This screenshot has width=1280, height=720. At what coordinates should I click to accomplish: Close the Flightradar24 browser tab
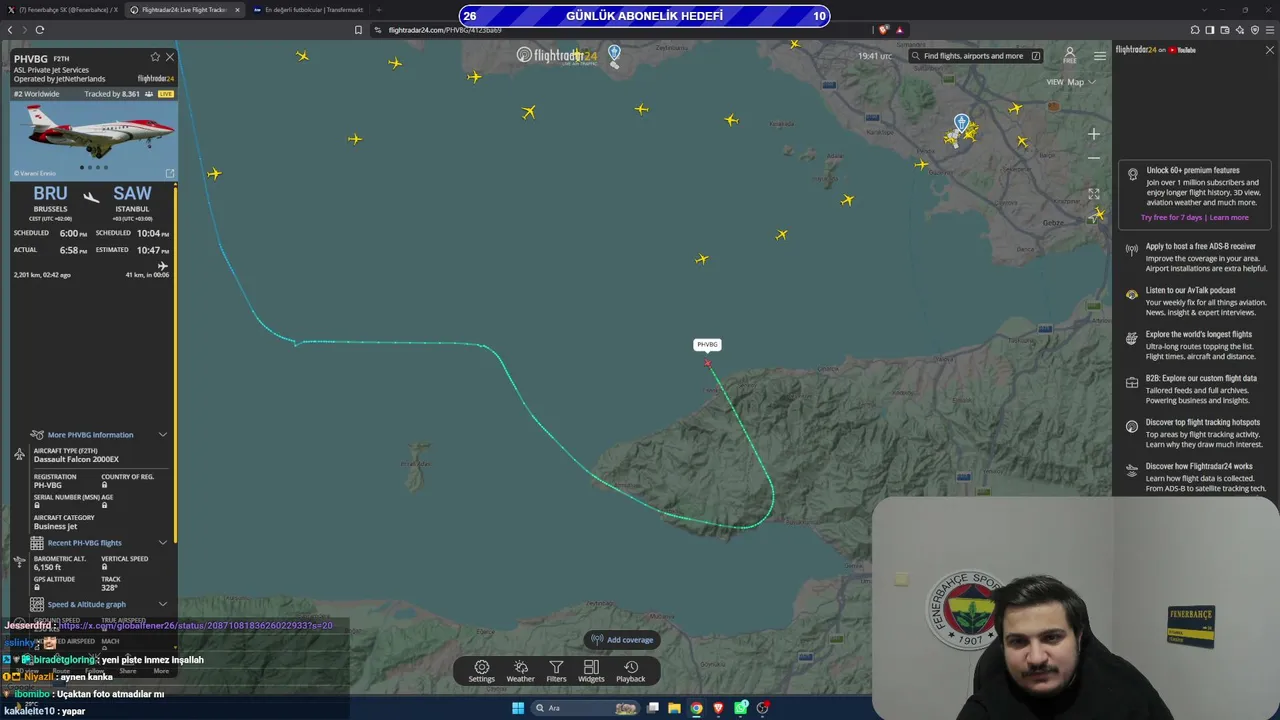[237, 10]
